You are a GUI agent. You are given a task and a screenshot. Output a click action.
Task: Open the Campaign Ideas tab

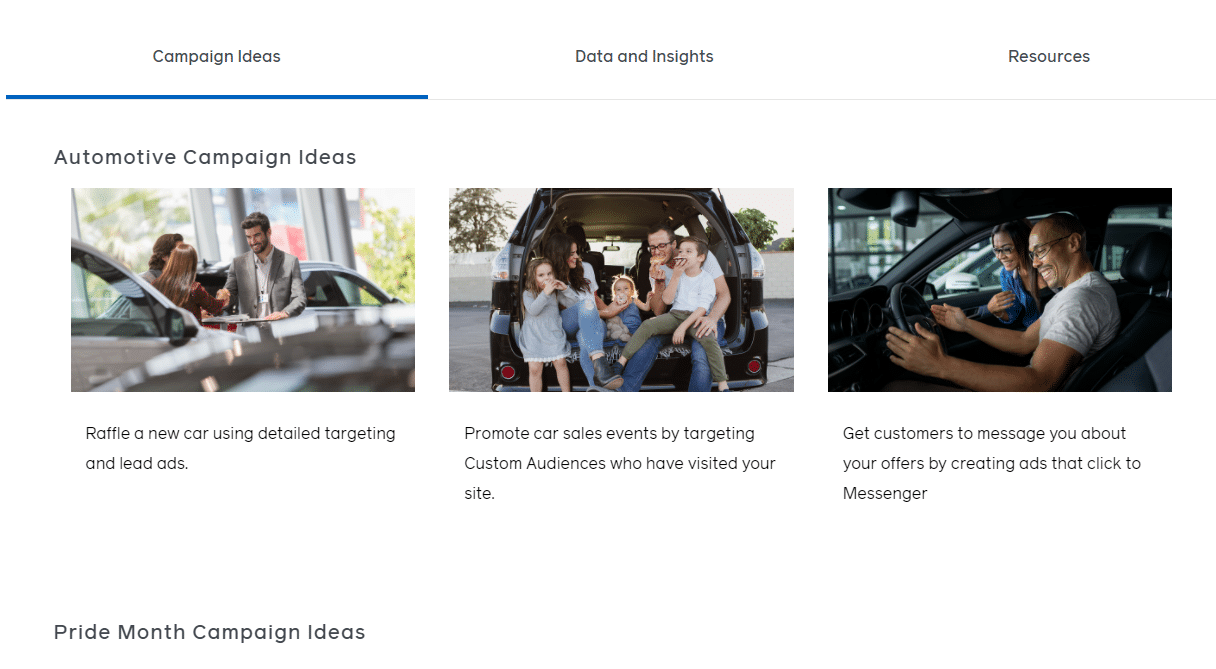(216, 57)
